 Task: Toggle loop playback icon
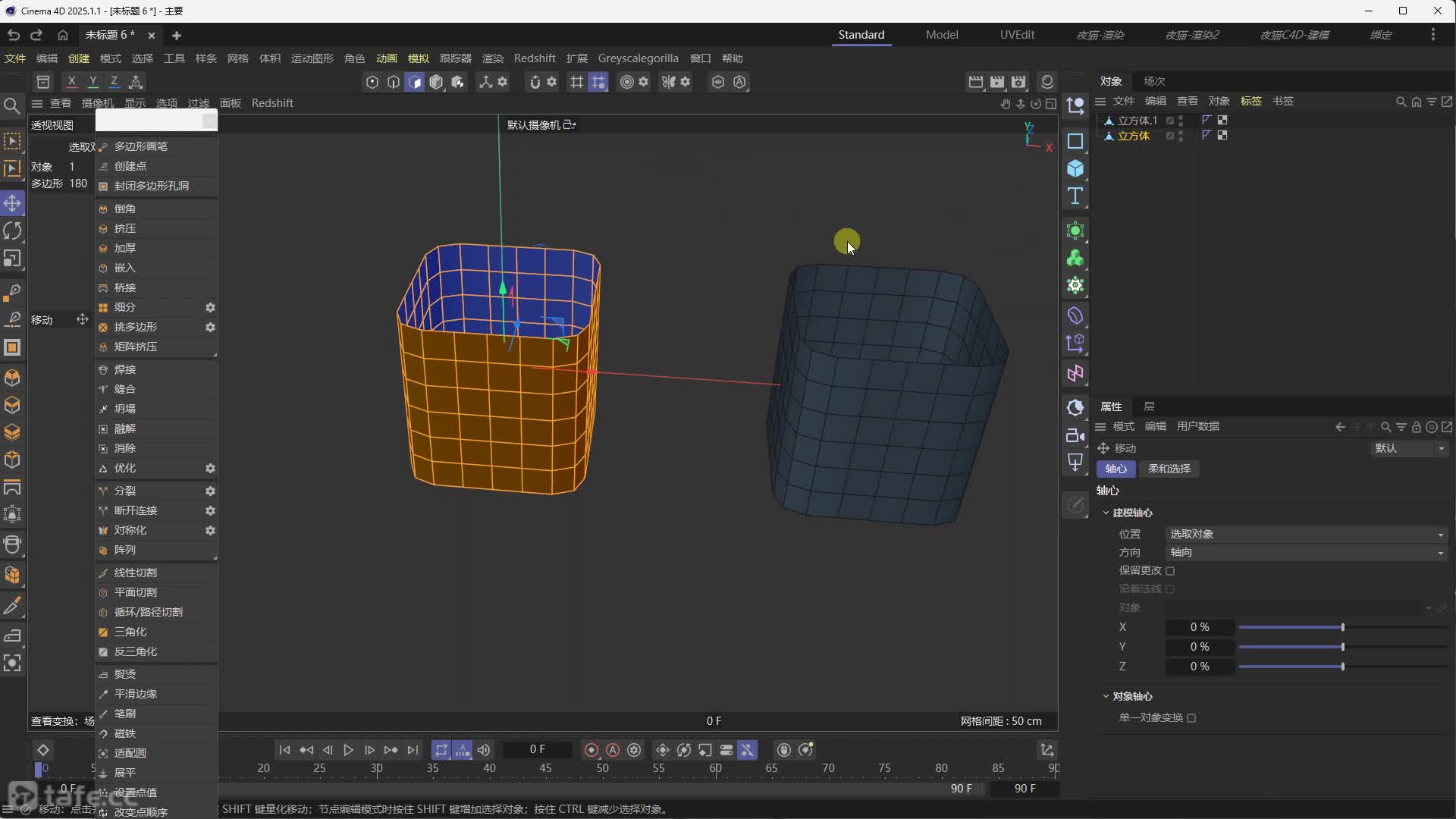tap(441, 750)
